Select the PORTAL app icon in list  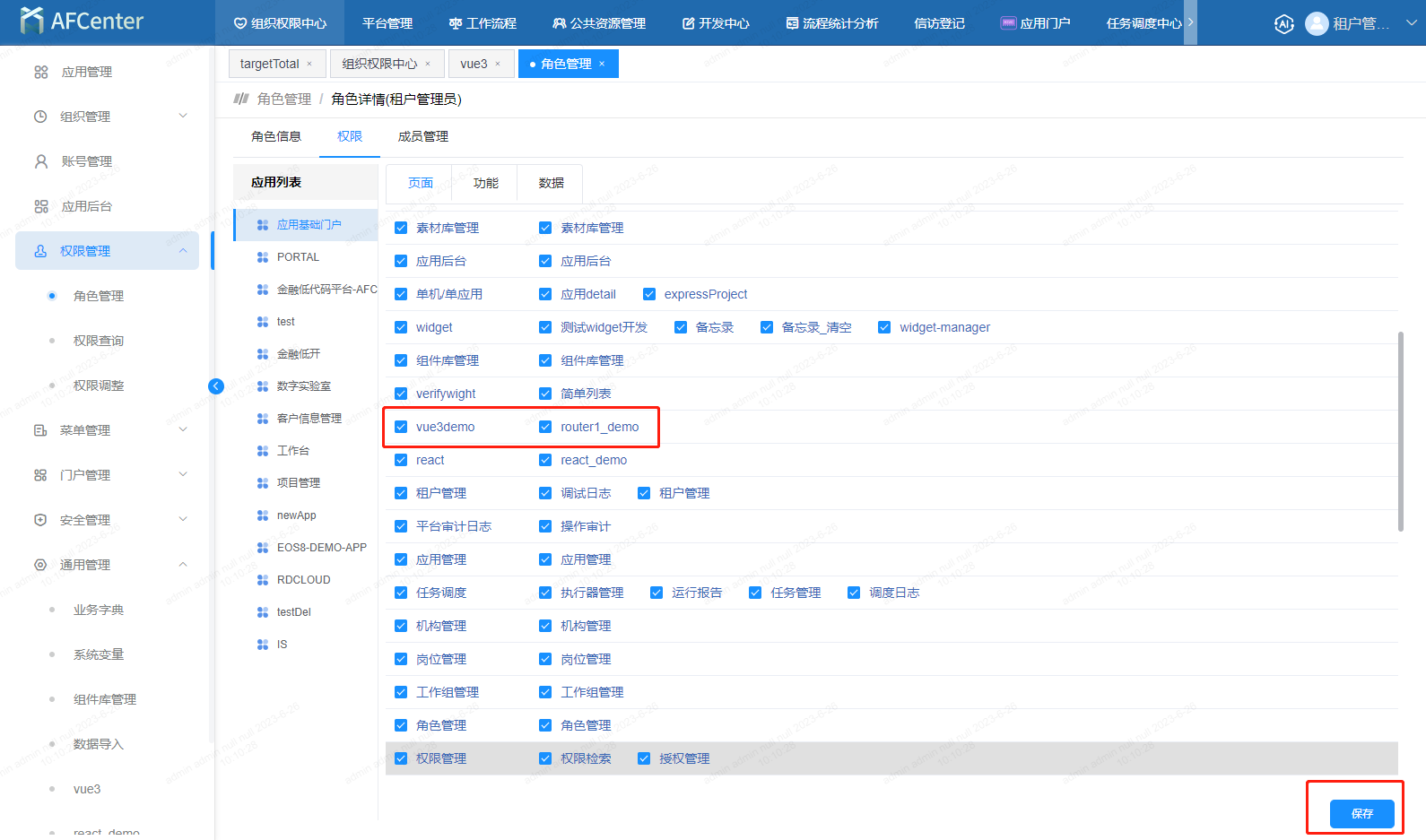pyautogui.click(x=263, y=257)
